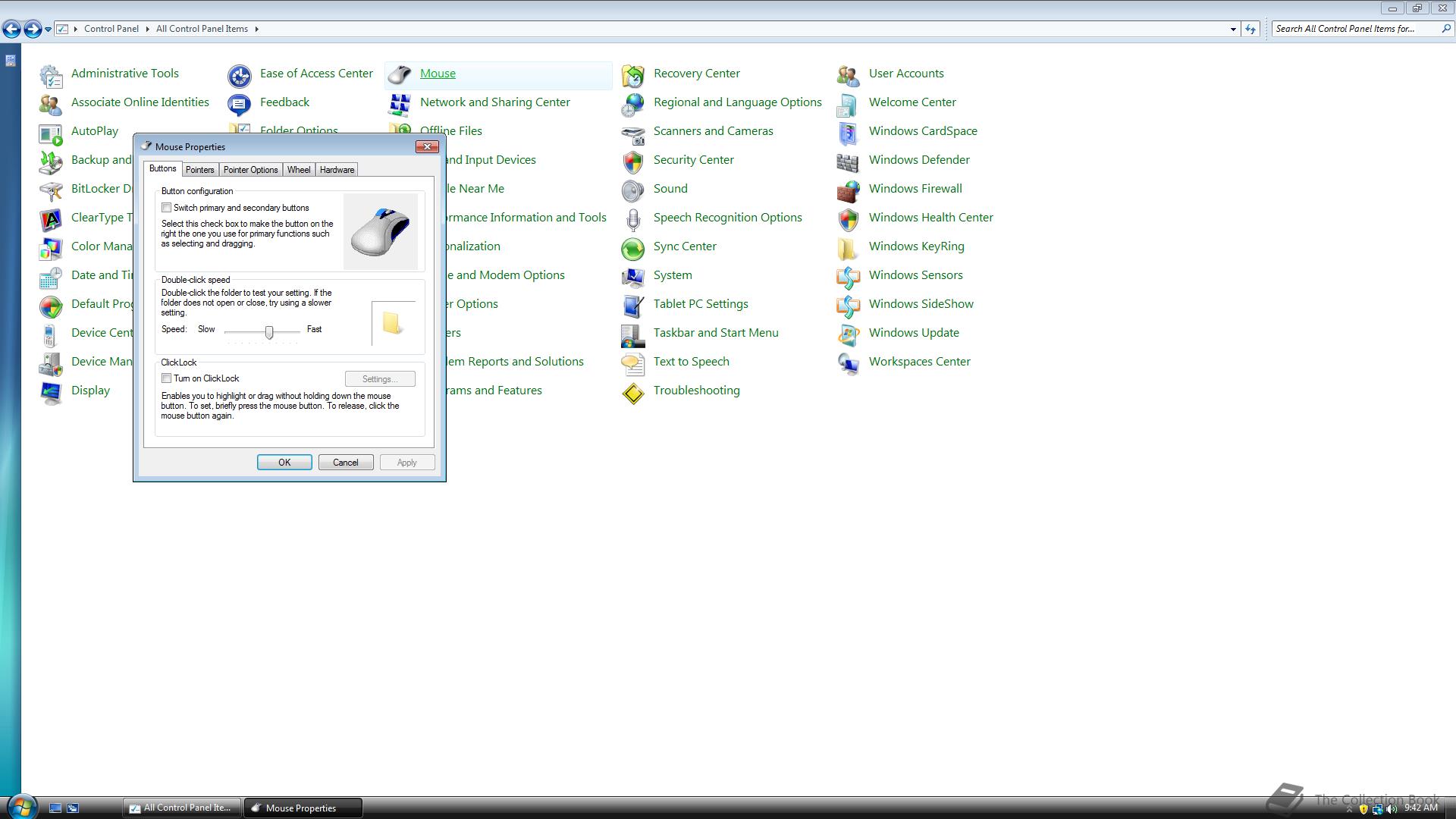Click the double-click speed slider thumb
This screenshot has height=819, width=1456.
(269, 332)
